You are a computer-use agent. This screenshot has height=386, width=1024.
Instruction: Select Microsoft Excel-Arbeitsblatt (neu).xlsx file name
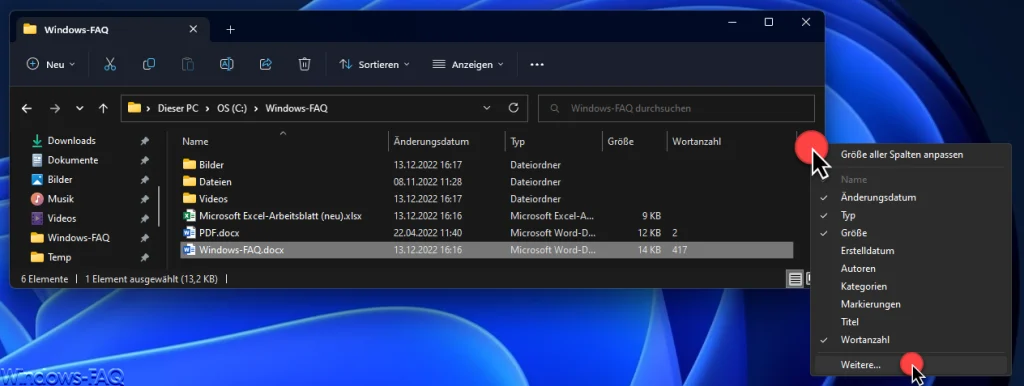tap(280, 216)
